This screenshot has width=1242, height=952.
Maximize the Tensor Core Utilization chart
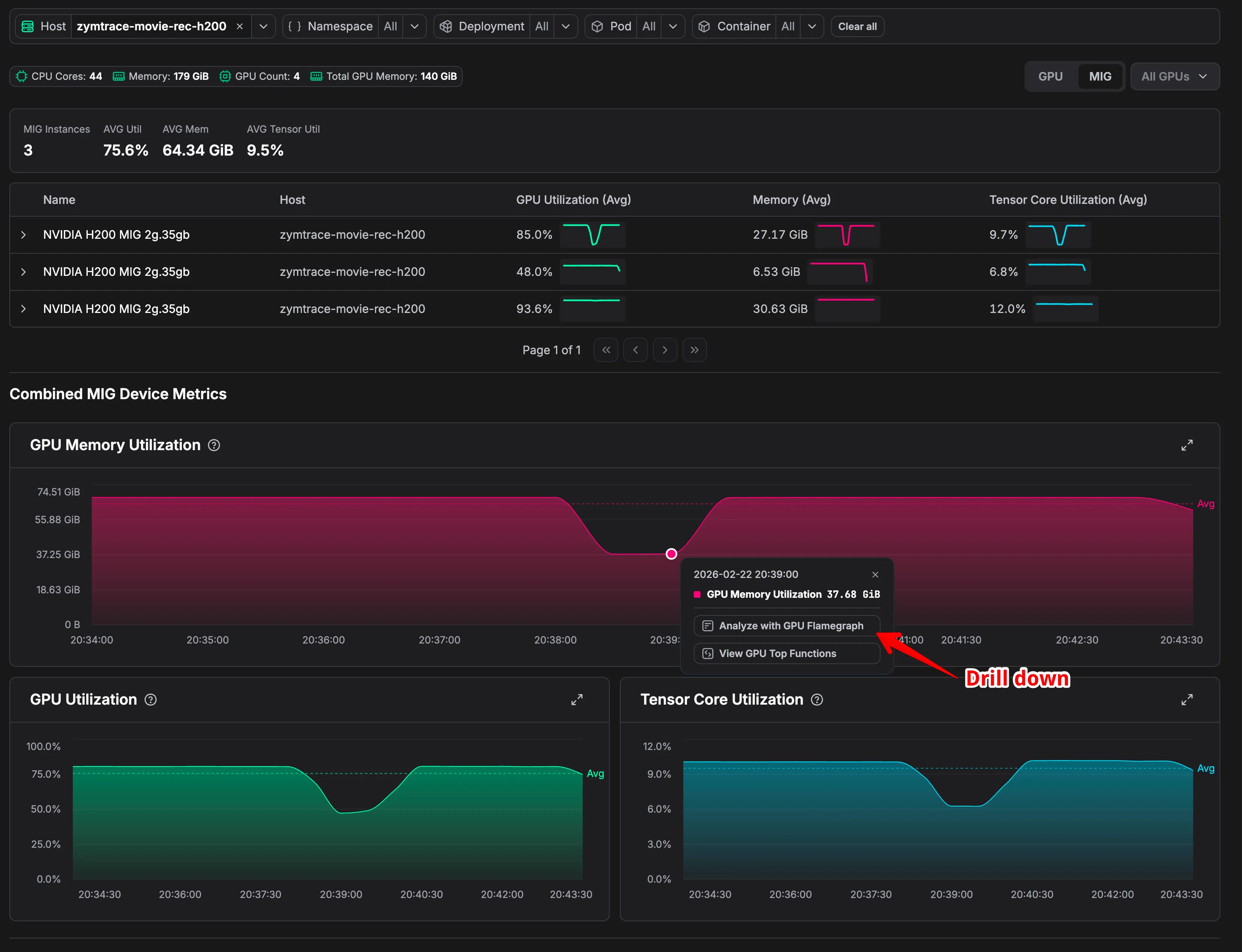pyautogui.click(x=1186, y=700)
